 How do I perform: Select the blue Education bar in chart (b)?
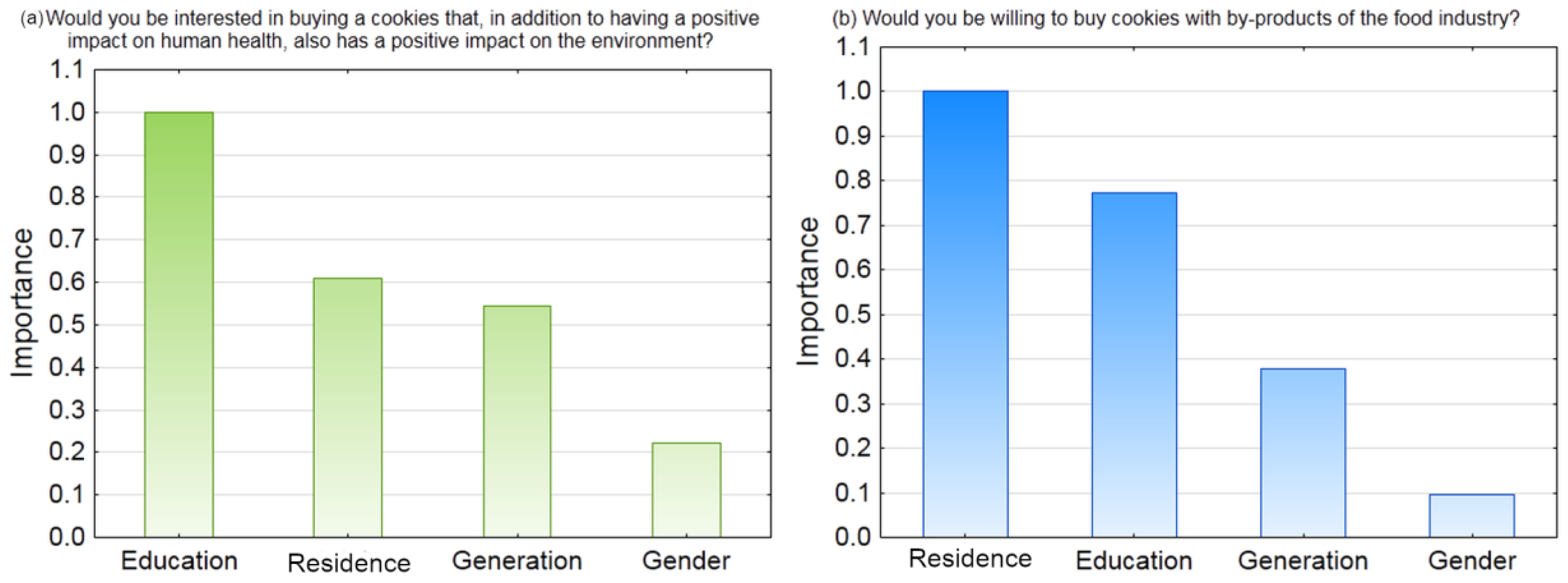coord(1133,364)
